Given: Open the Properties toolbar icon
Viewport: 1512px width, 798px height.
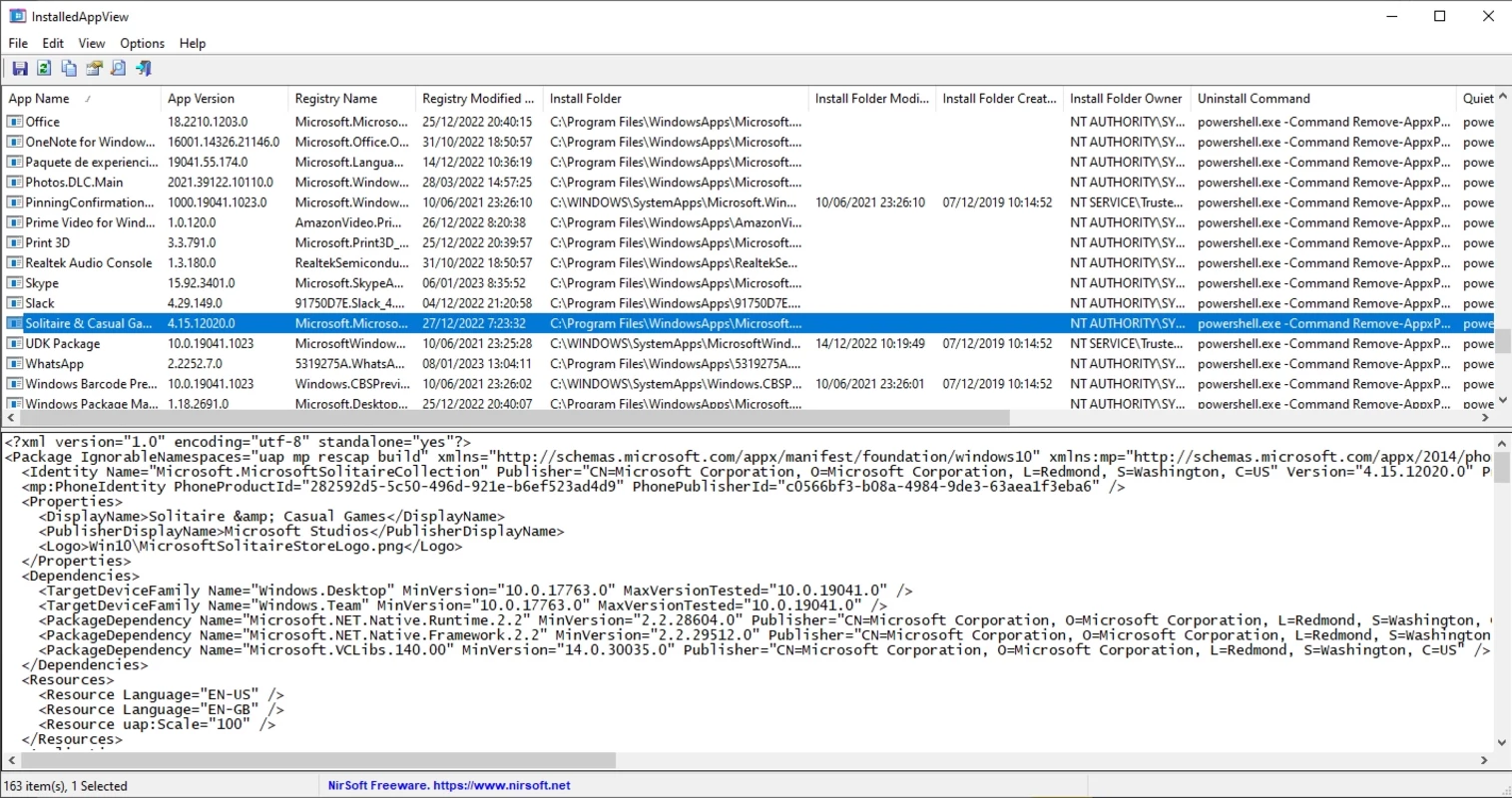Looking at the screenshot, I should [94, 68].
